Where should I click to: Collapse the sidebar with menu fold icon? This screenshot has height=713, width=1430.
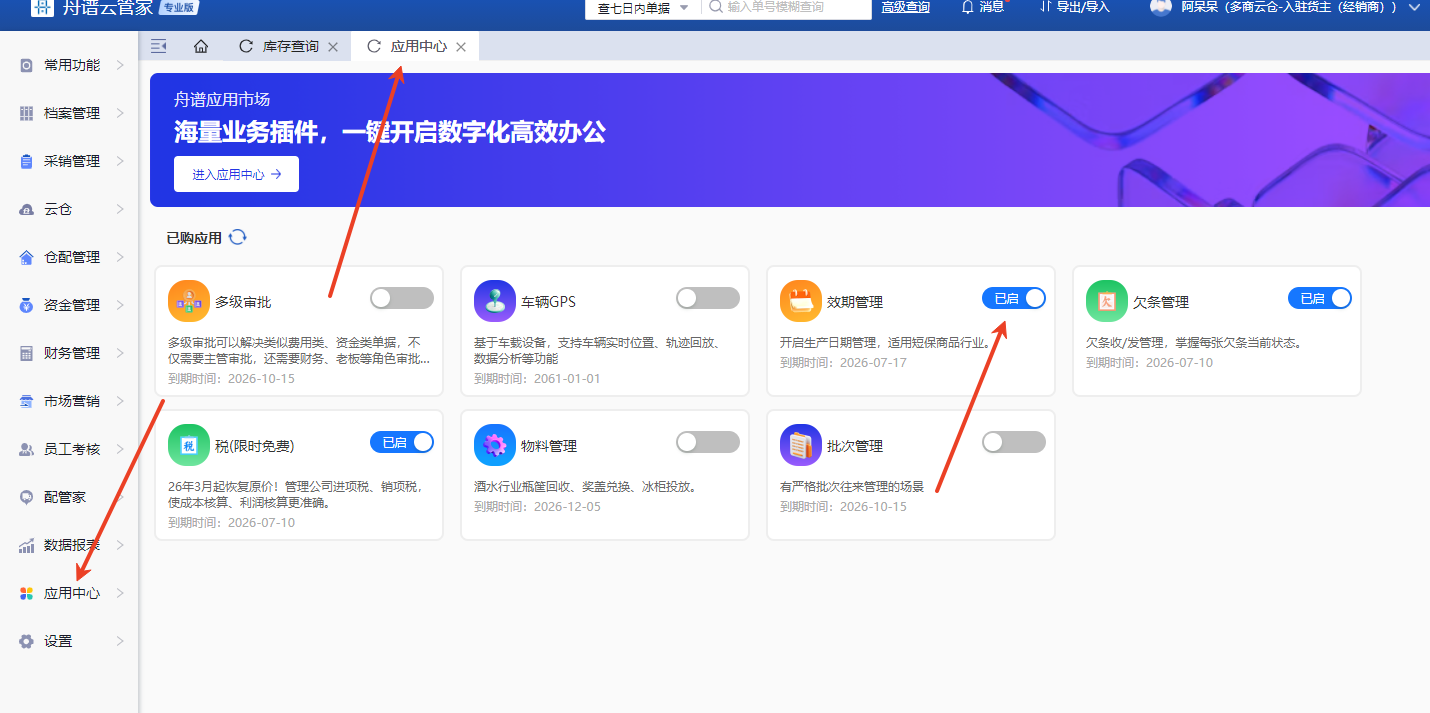tap(158, 46)
